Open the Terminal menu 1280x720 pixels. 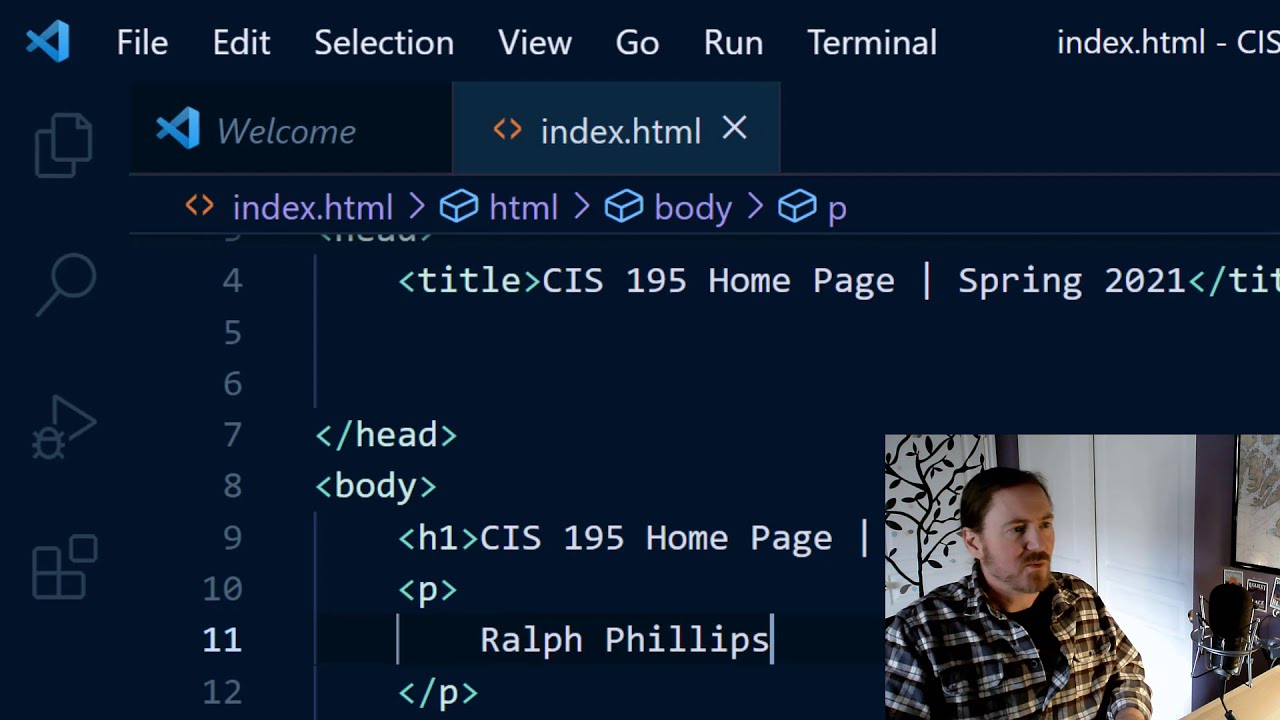(x=872, y=43)
